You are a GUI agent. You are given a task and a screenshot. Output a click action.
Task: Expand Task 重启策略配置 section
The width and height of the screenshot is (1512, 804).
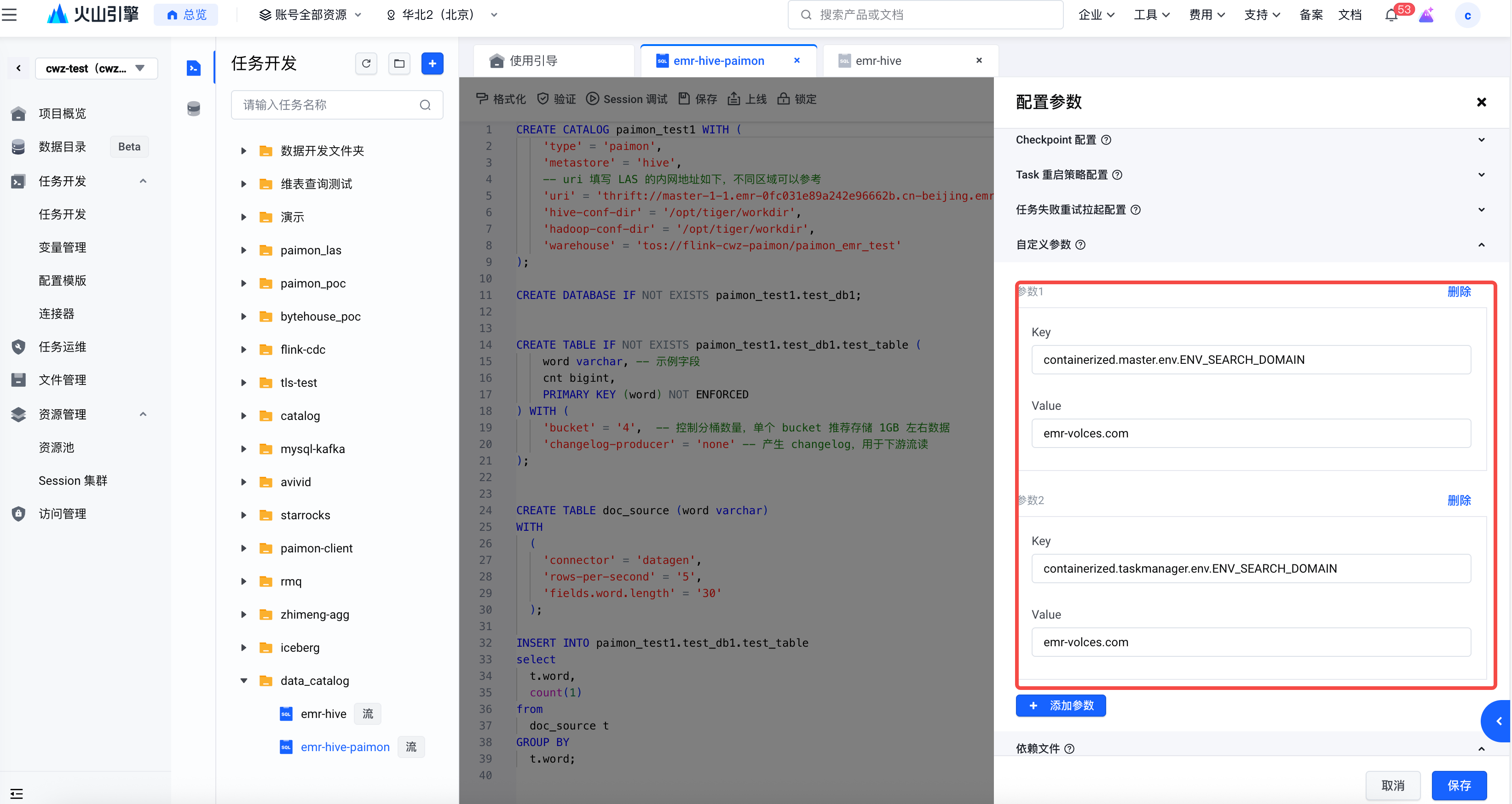click(1481, 175)
